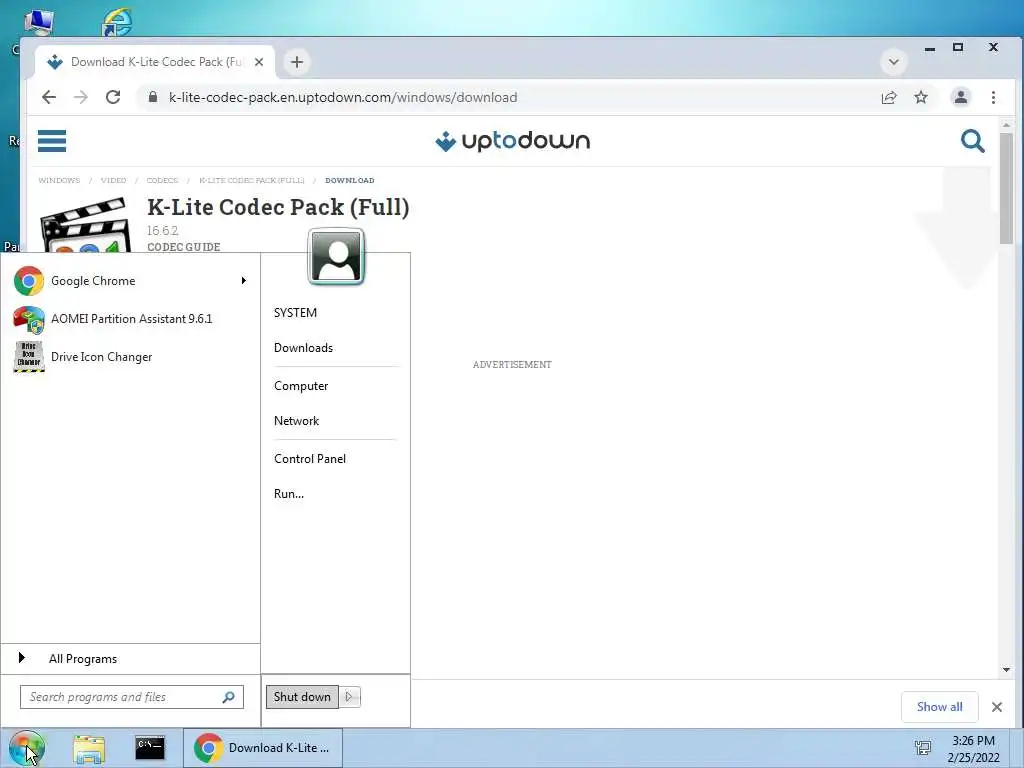1024x768 pixels.
Task: View site info via padlock icon
Action: click(x=153, y=97)
